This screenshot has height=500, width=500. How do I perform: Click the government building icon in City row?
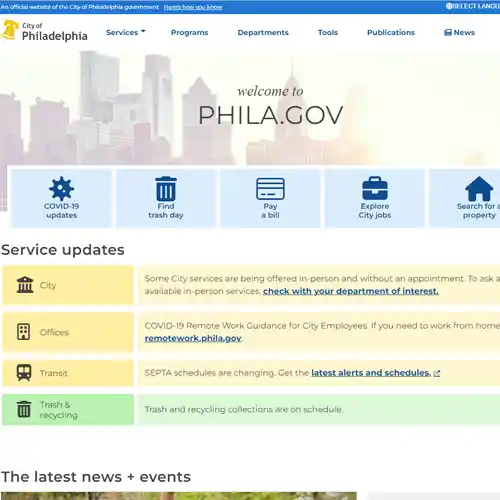tap(25, 285)
